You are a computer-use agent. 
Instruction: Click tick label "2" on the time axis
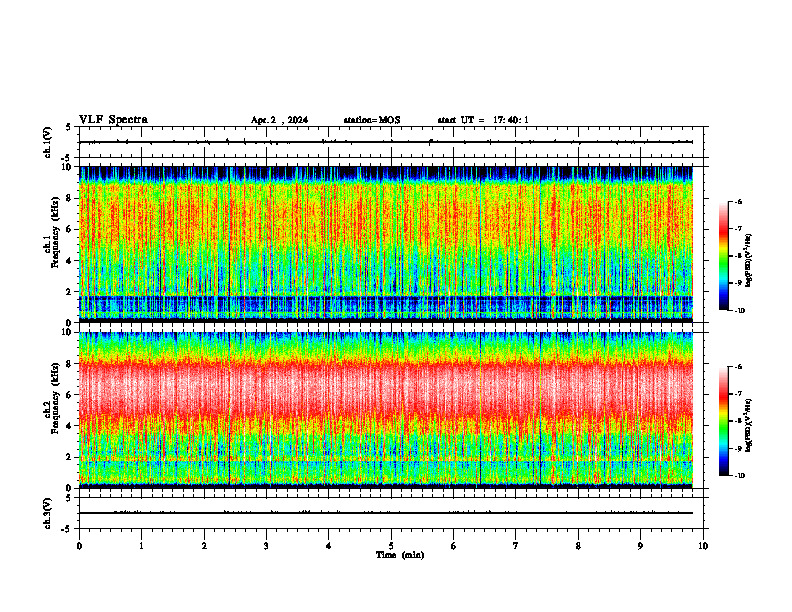[204, 546]
